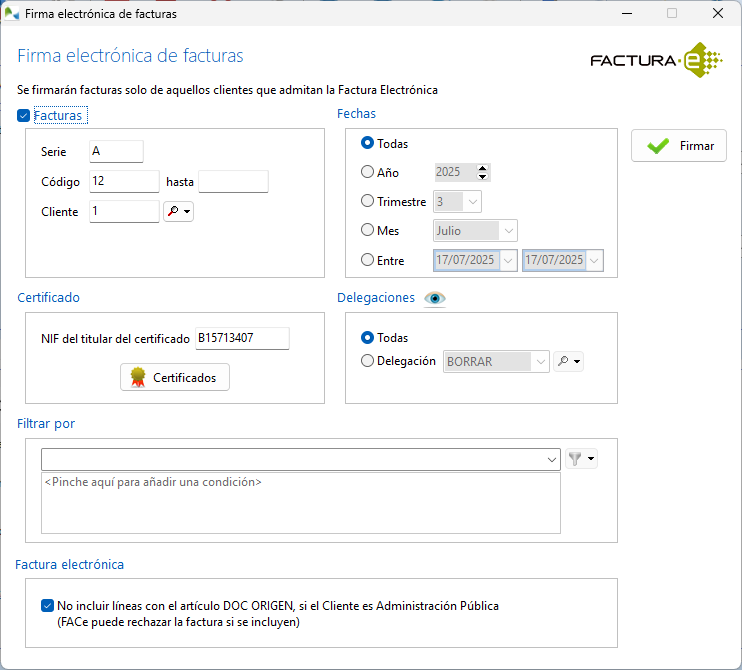Screen dimensions: 742x670
Task: Select the Año radio button
Action: (x=368, y=172)
